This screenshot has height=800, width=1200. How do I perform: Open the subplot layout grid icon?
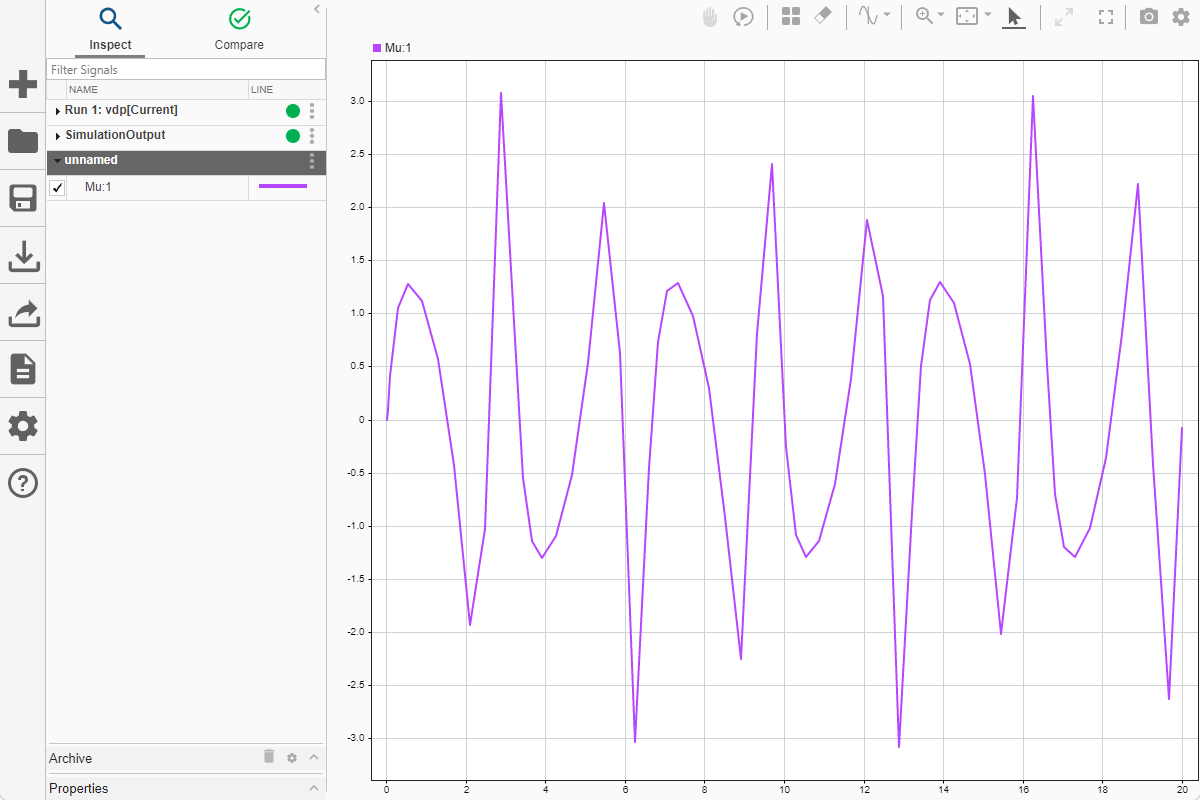point(790,16)
